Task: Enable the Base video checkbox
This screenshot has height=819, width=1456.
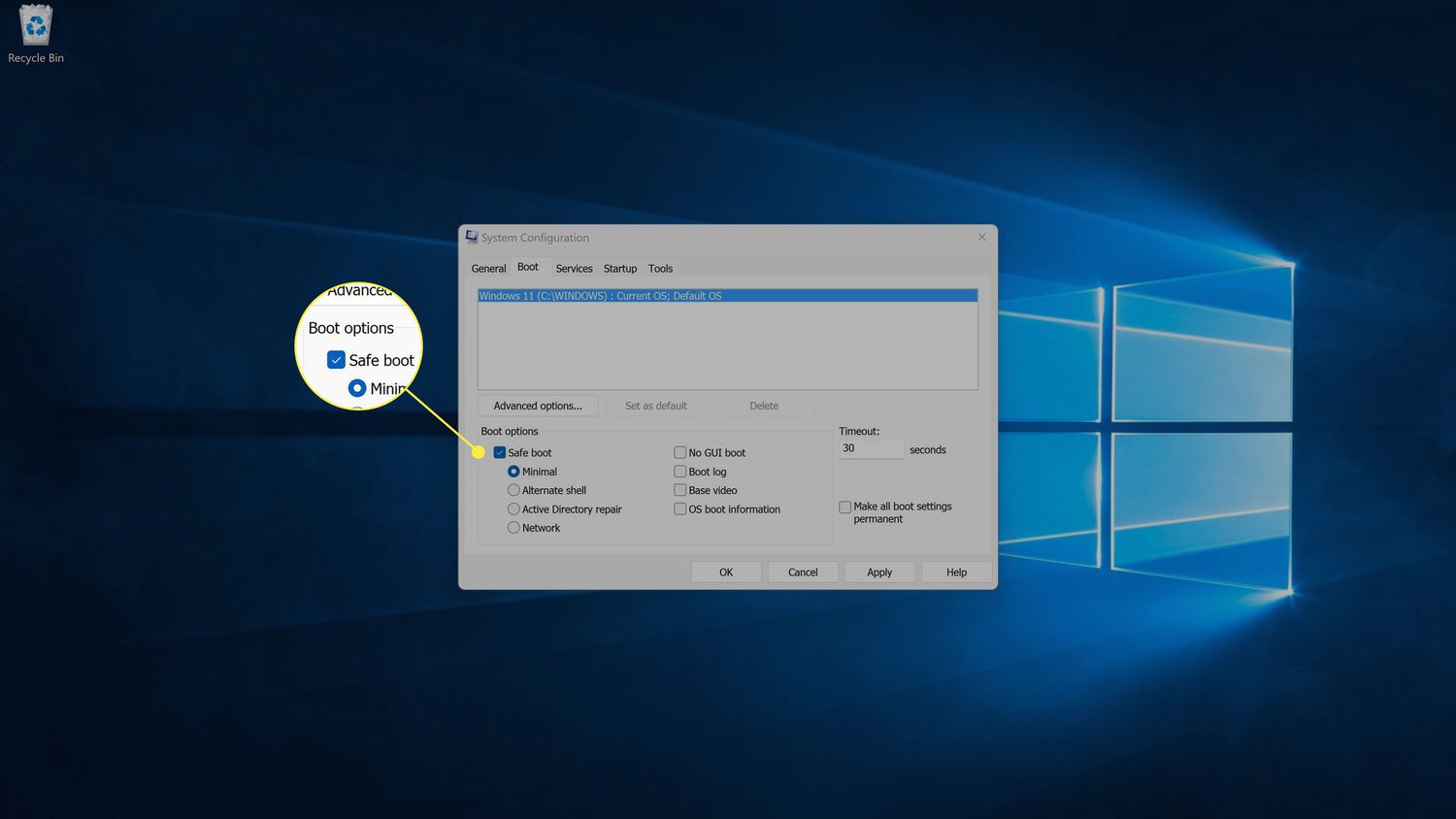Action: tap(680, 490)
